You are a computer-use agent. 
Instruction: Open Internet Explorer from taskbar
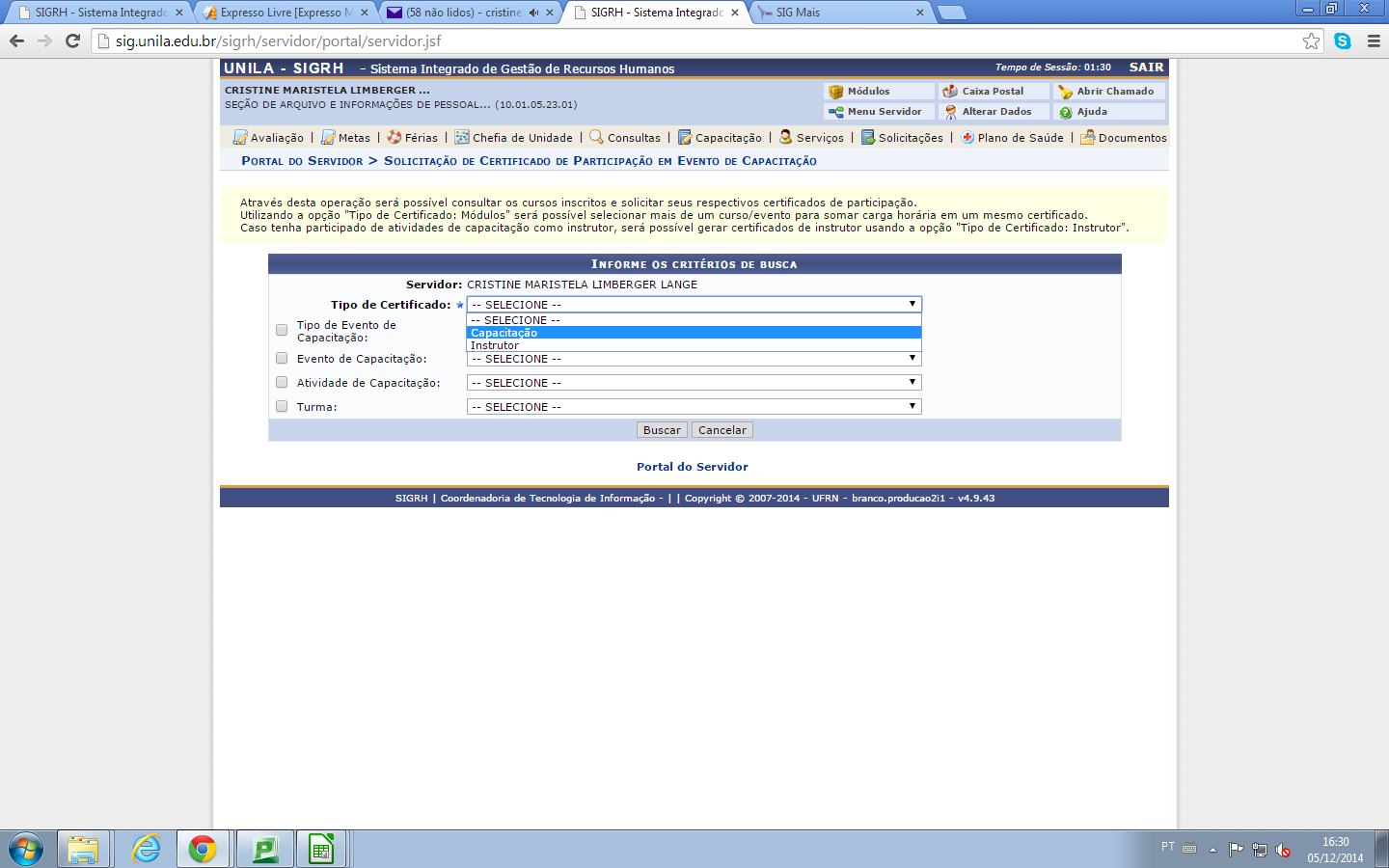(147, 849)
